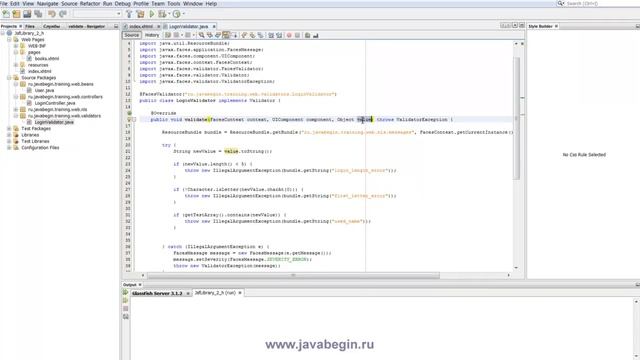
Task: Click the Toggle Highlight Search editor icon
Action: pyautogui.click(x=226, y=36)
